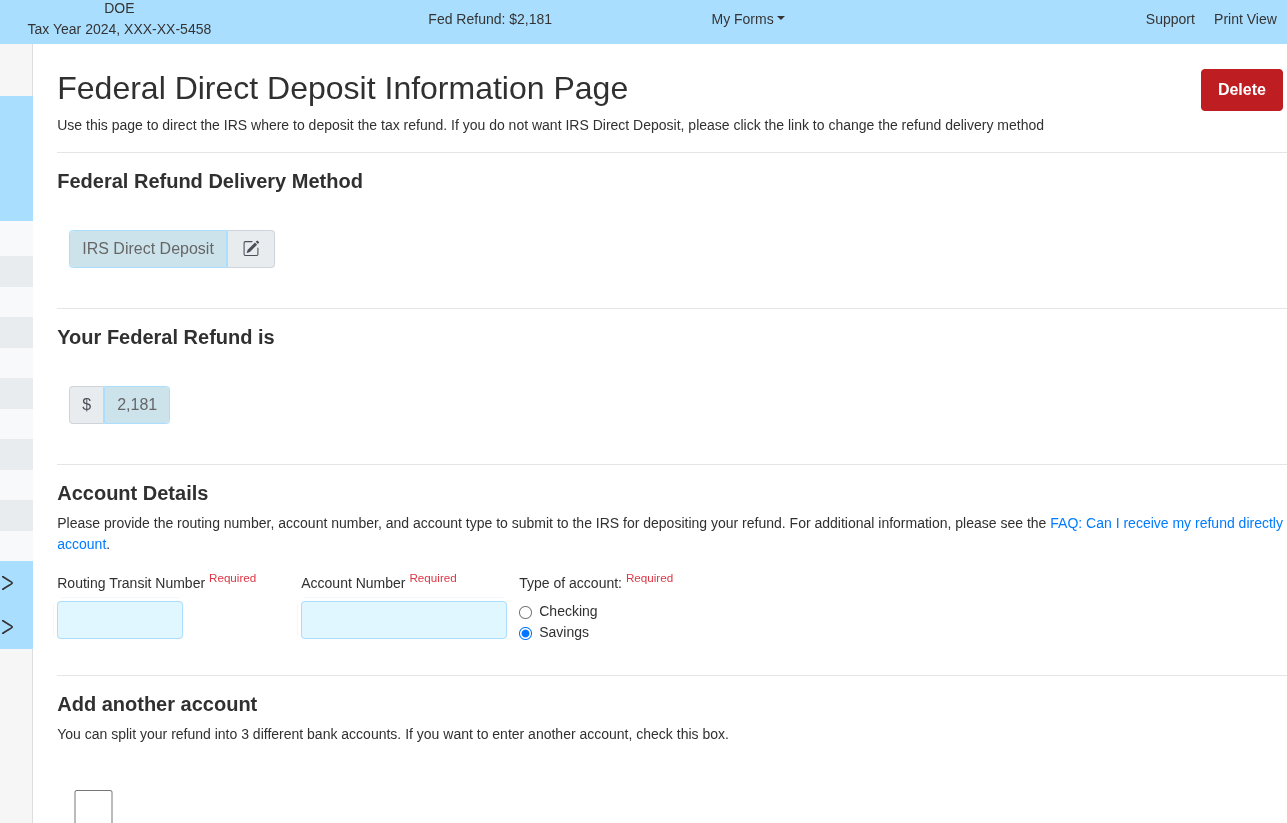Click the Tax Year 2024 taxpayer label
Viewport: 1287px width, 823px height.
119,29
